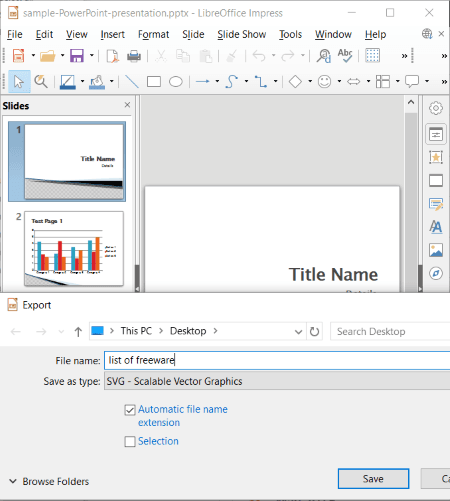Select the Lines and Arrows tool
Screen dimensions: 450x501
tap(203, 81)
